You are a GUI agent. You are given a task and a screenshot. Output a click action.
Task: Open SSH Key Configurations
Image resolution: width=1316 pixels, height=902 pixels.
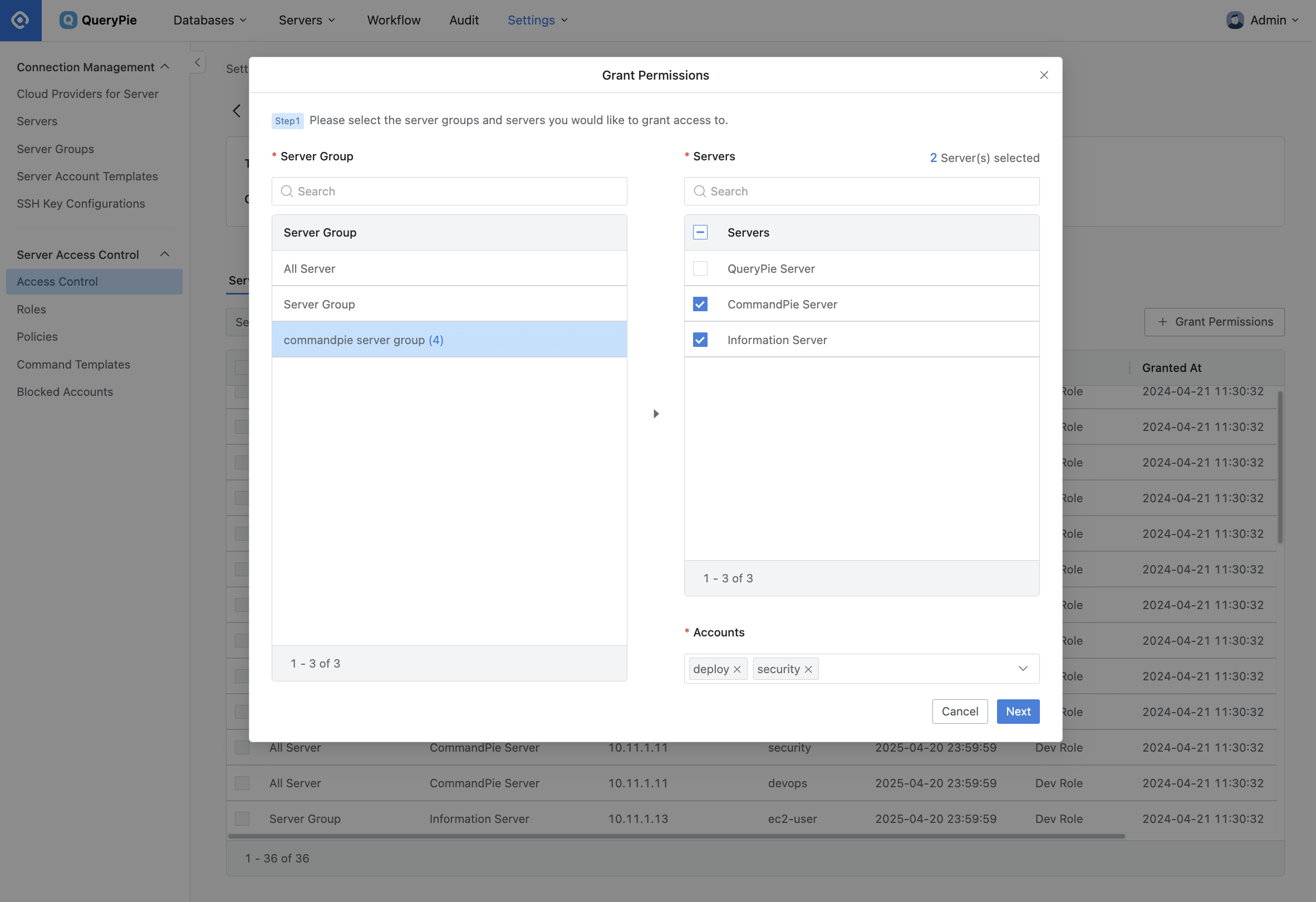point(81,203)
